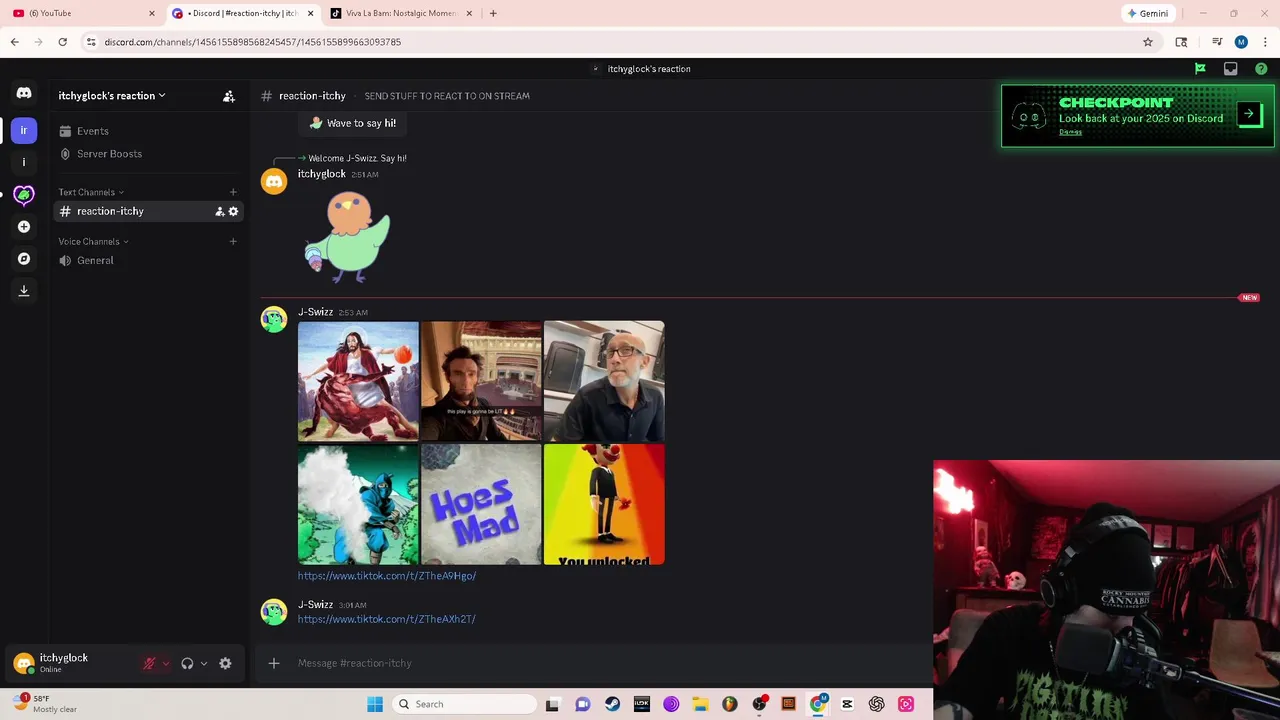The width and height of the screenshot is (1280, 720).
Task: Collapse the Text Channels category
Action: click(x=91, y=192)
